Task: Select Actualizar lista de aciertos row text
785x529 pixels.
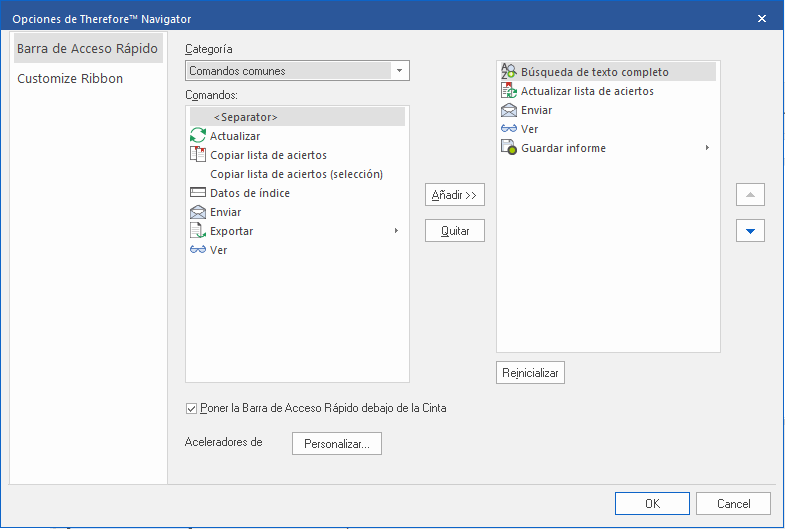Action: (x=587, y=91)
